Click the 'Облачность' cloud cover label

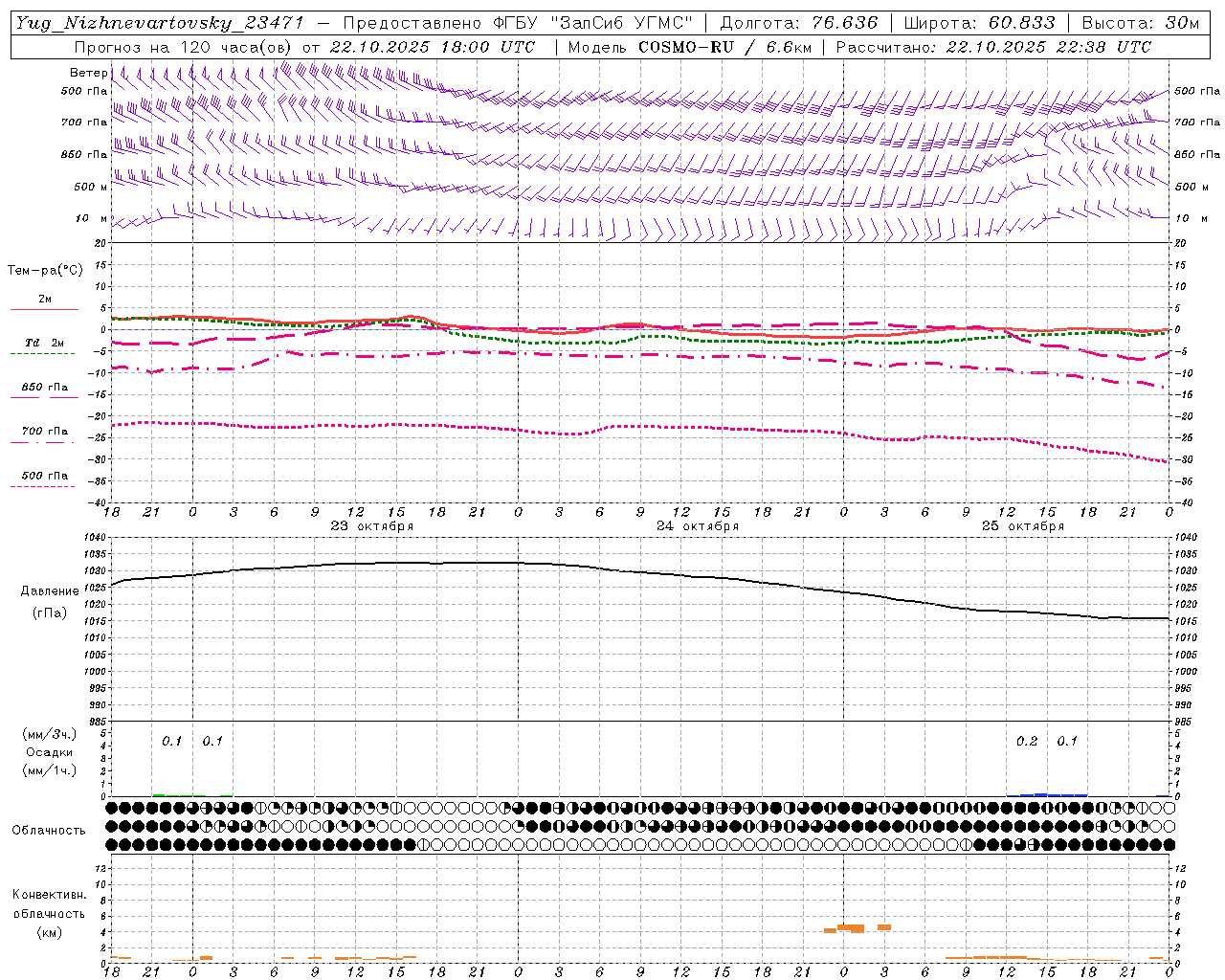49,831
